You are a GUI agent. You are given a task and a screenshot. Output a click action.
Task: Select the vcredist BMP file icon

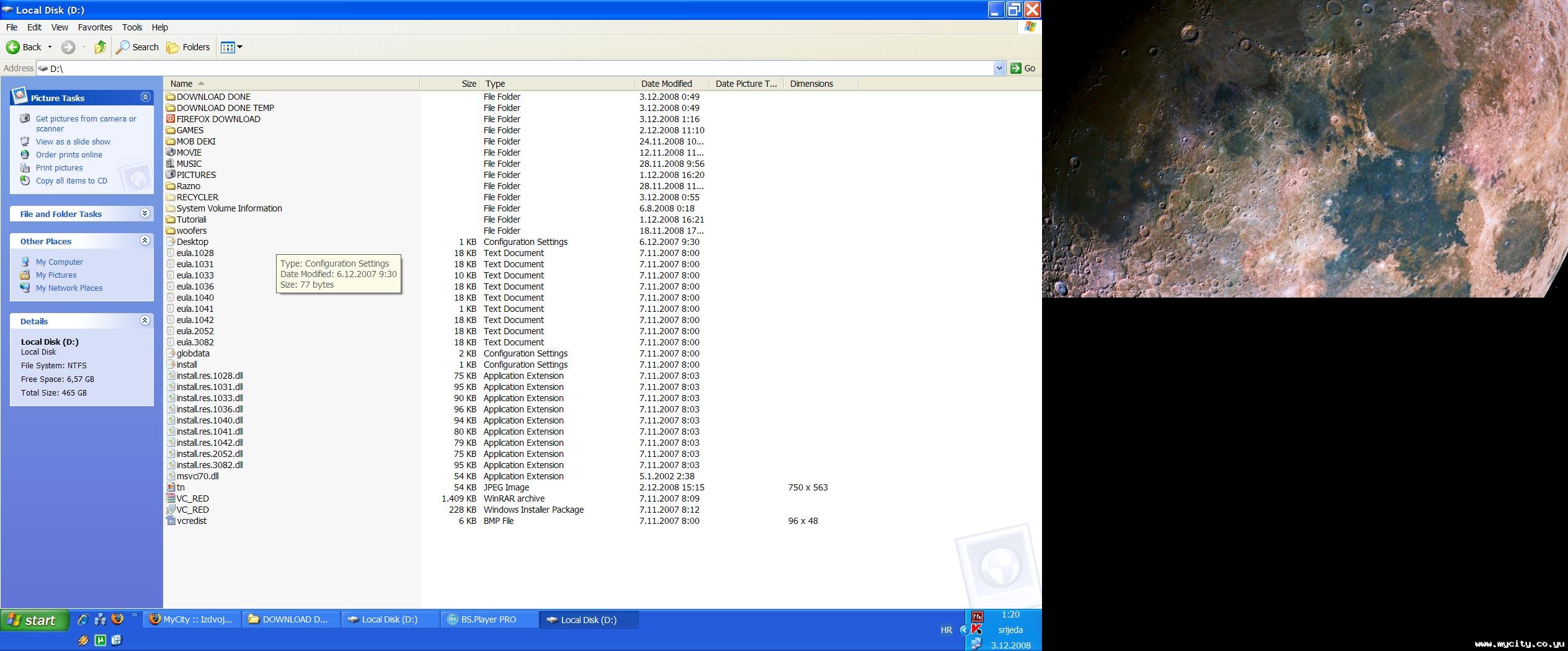(x=171, y=521)
